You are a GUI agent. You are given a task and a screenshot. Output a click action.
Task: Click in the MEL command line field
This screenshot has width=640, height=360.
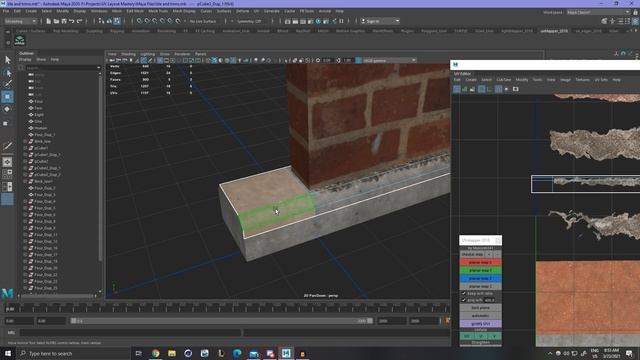pyautogui.click(x=130, y=333)
